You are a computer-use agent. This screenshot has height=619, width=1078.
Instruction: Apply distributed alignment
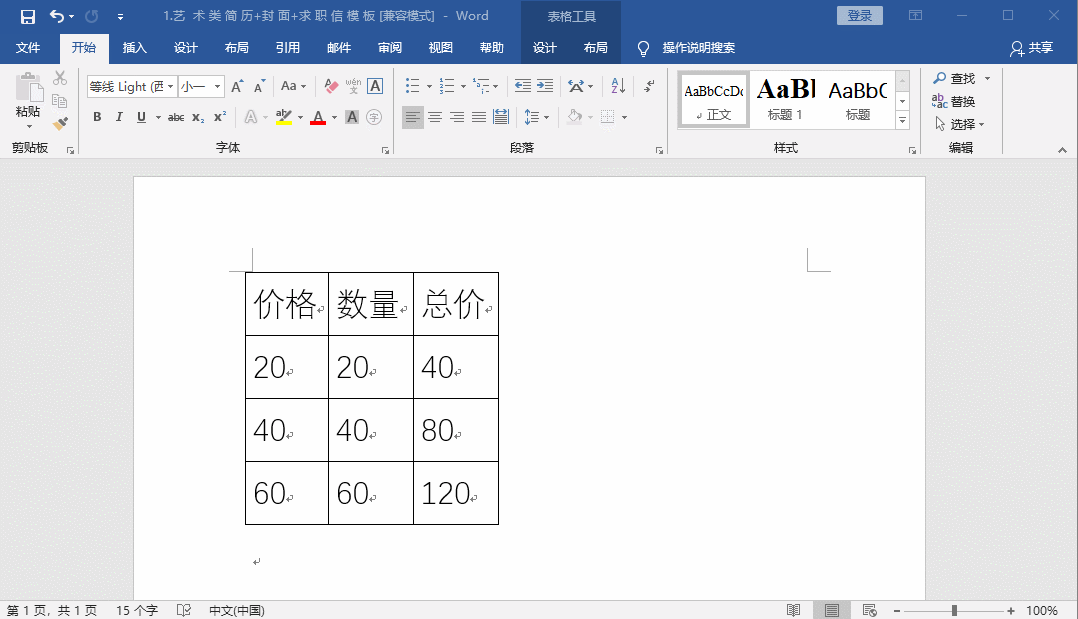click(501, 117)
